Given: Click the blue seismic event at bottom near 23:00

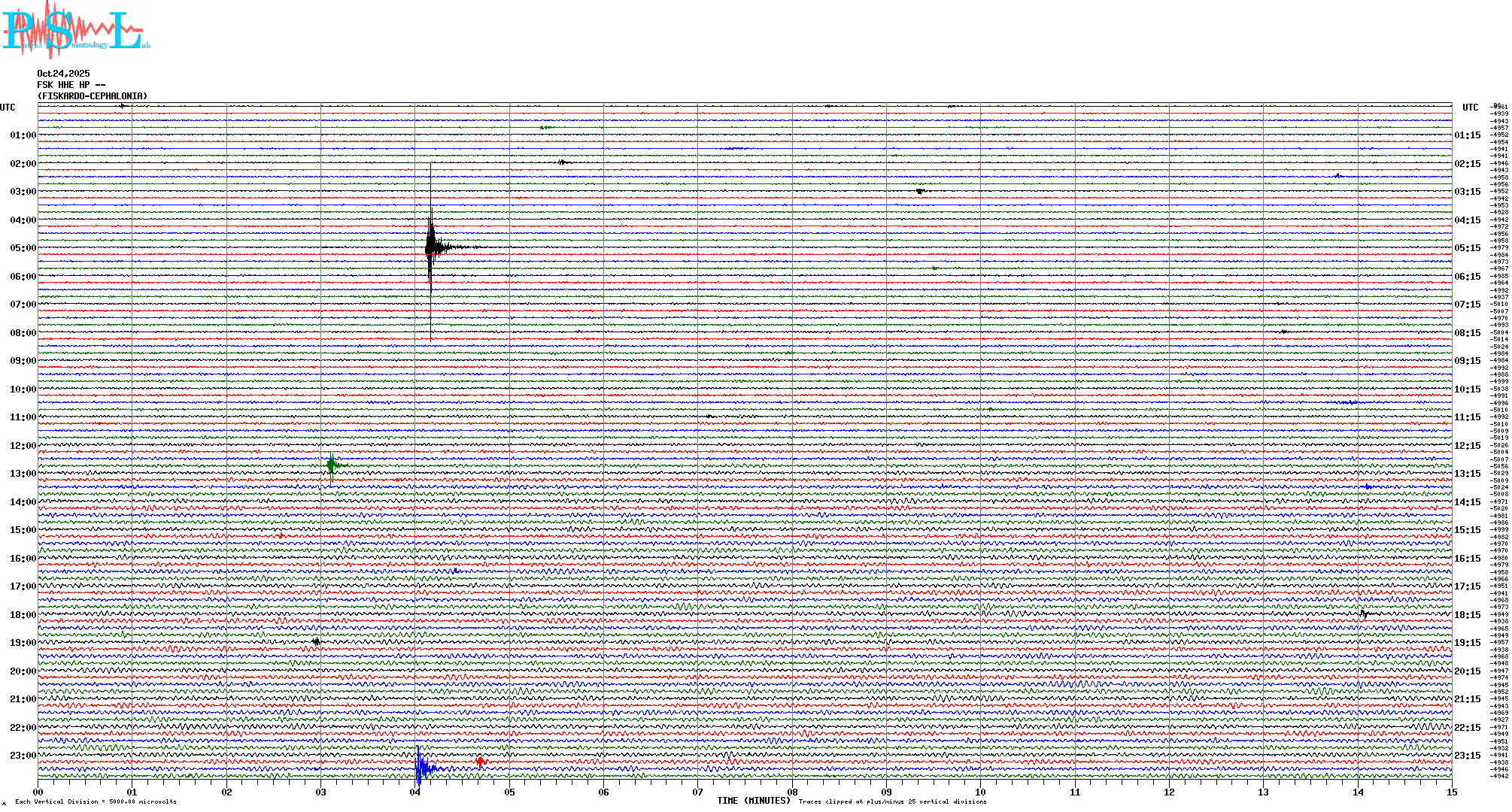Looking at the screenshot, I should 421,768.
